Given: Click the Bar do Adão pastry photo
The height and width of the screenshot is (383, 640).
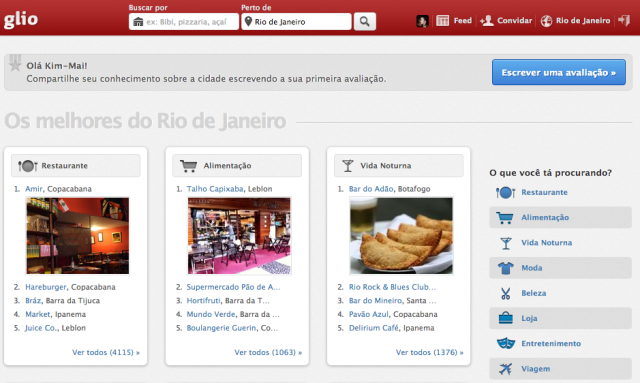Looking at the screenshot, I should point(401,236).
